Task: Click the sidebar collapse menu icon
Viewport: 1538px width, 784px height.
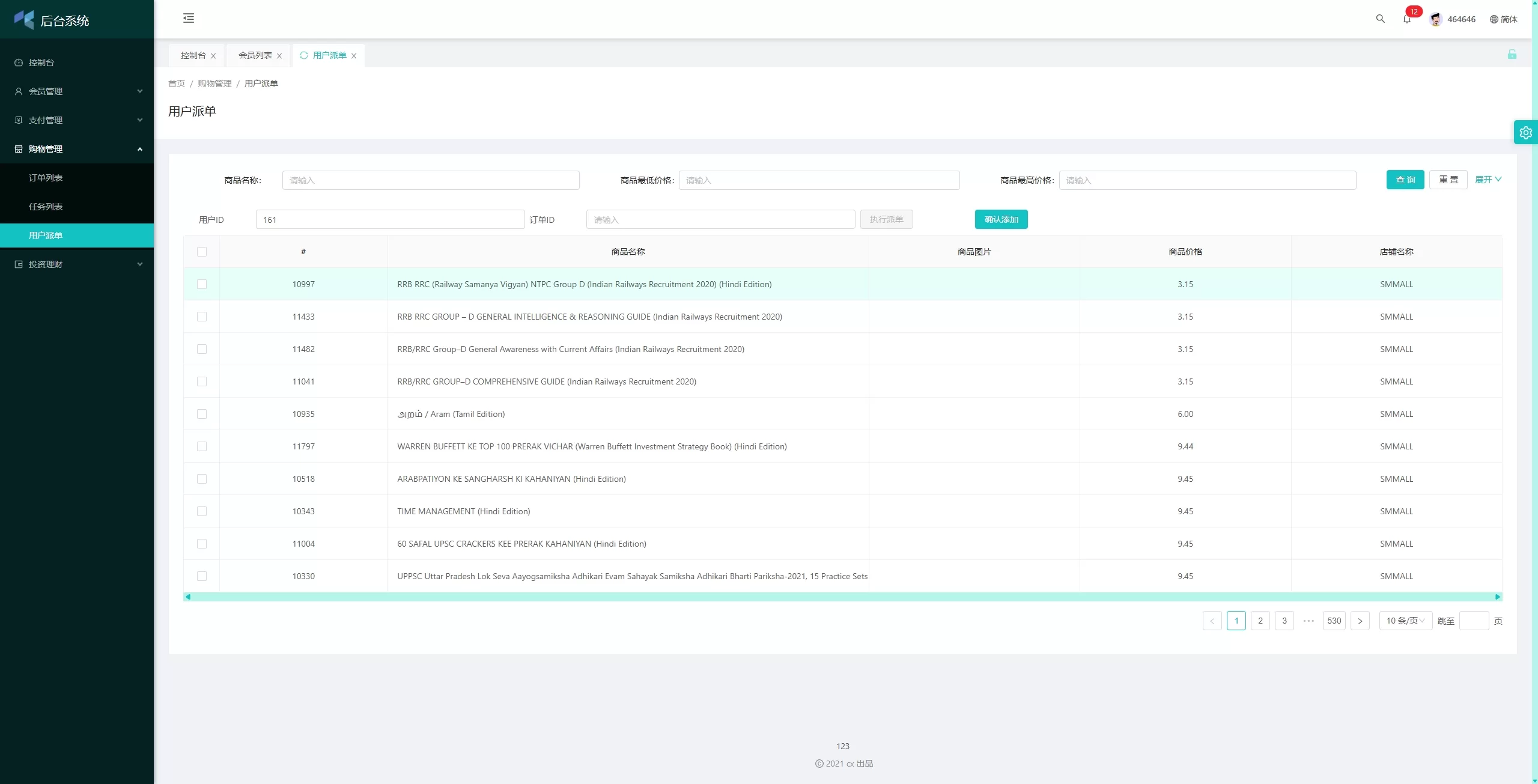Action: (189, 18)
